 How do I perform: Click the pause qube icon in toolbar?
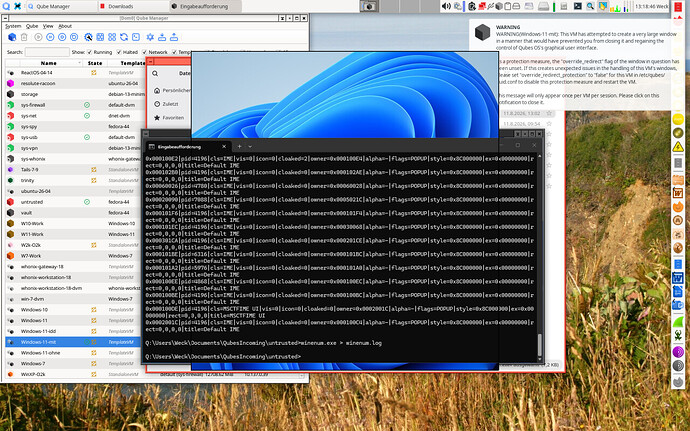[x=50, y=37]
